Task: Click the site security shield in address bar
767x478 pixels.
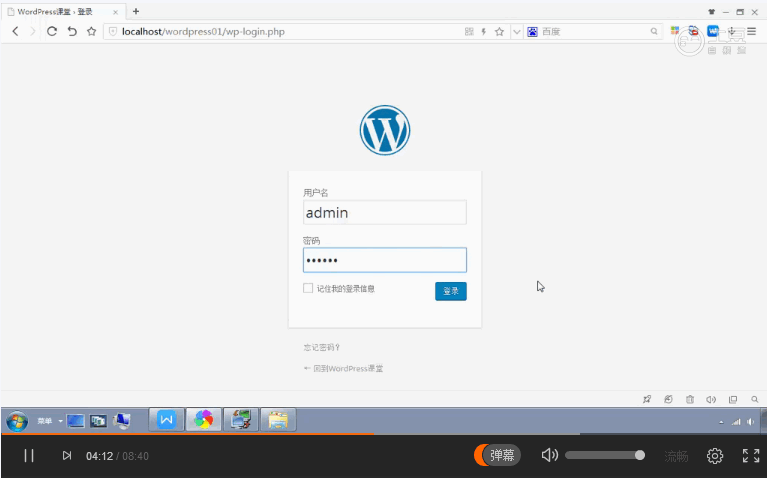Action: 113,32
